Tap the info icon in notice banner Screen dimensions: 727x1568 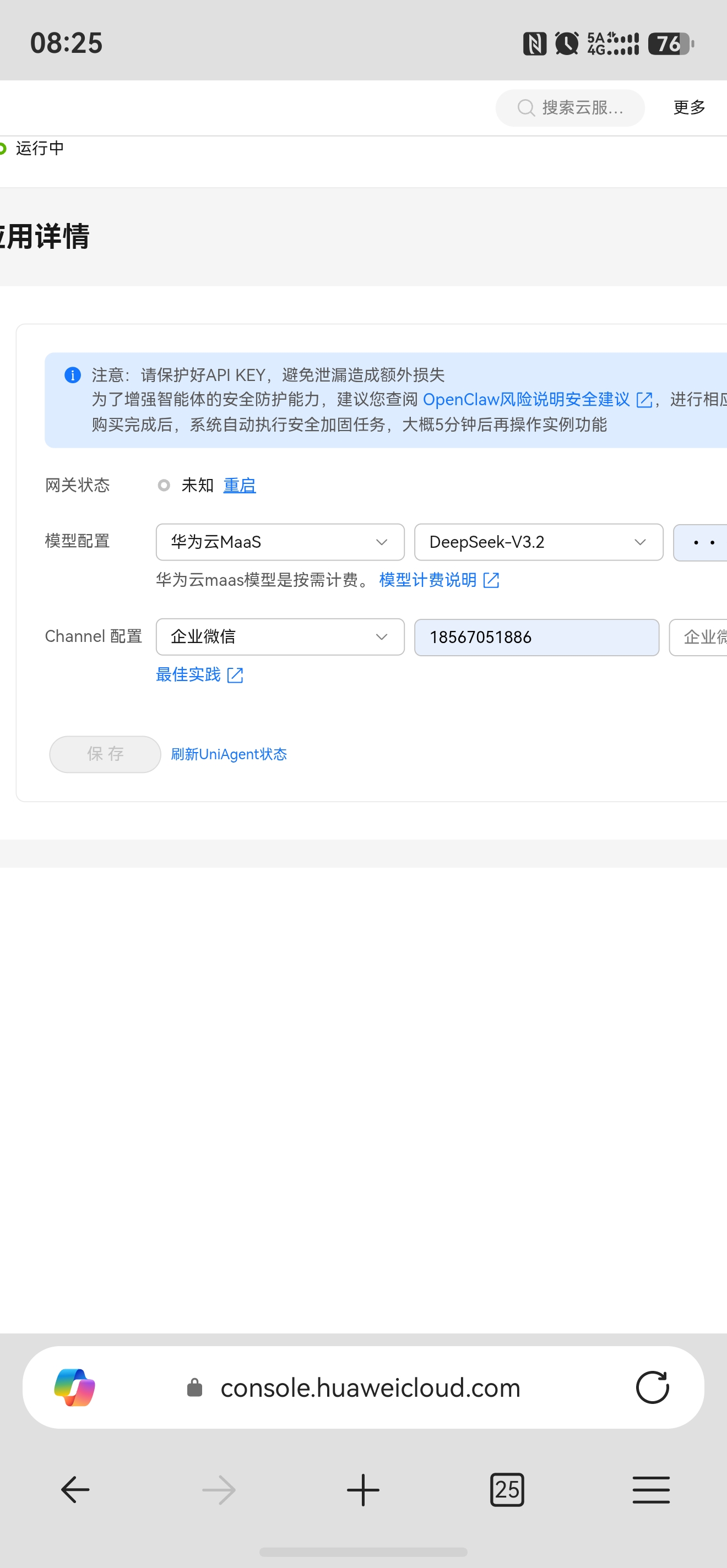tap(73, 375)
